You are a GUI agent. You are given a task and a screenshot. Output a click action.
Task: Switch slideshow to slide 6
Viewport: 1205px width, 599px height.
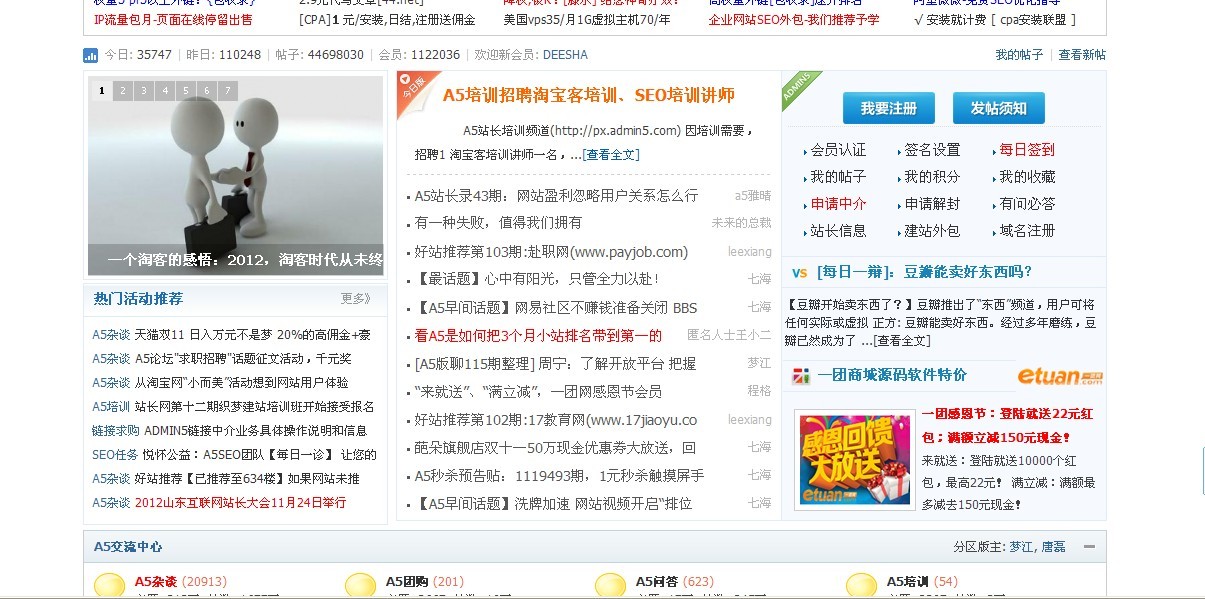coord(206,91)
